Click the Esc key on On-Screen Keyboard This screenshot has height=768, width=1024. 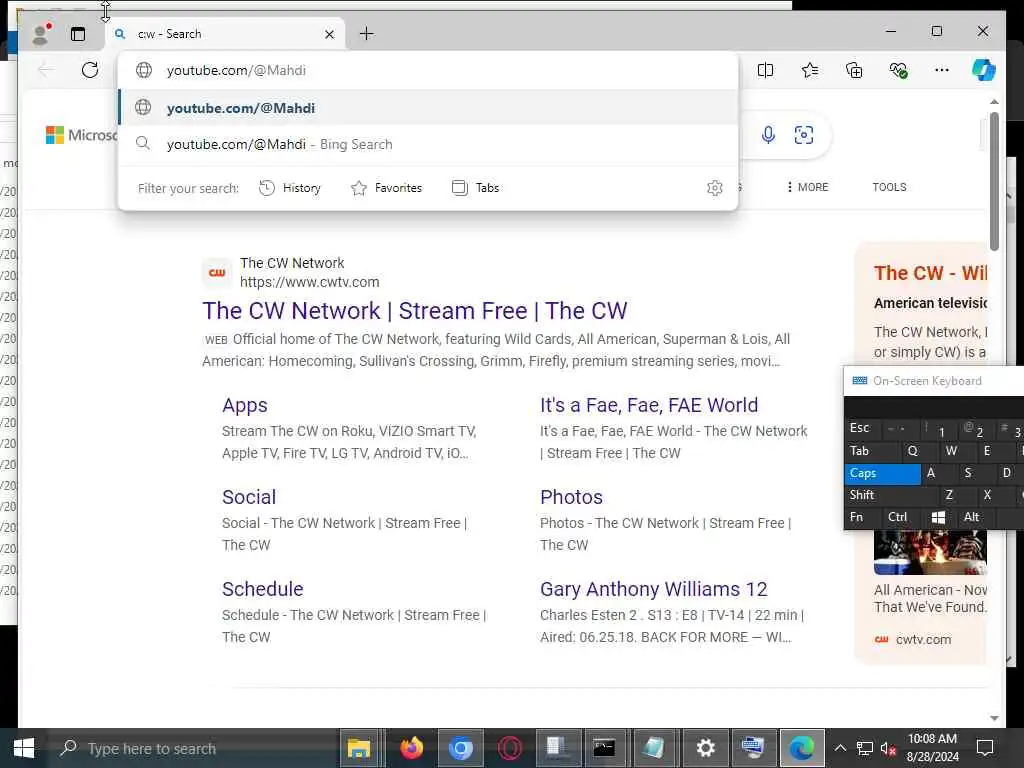pyautogui.click(x=861, y=428)
